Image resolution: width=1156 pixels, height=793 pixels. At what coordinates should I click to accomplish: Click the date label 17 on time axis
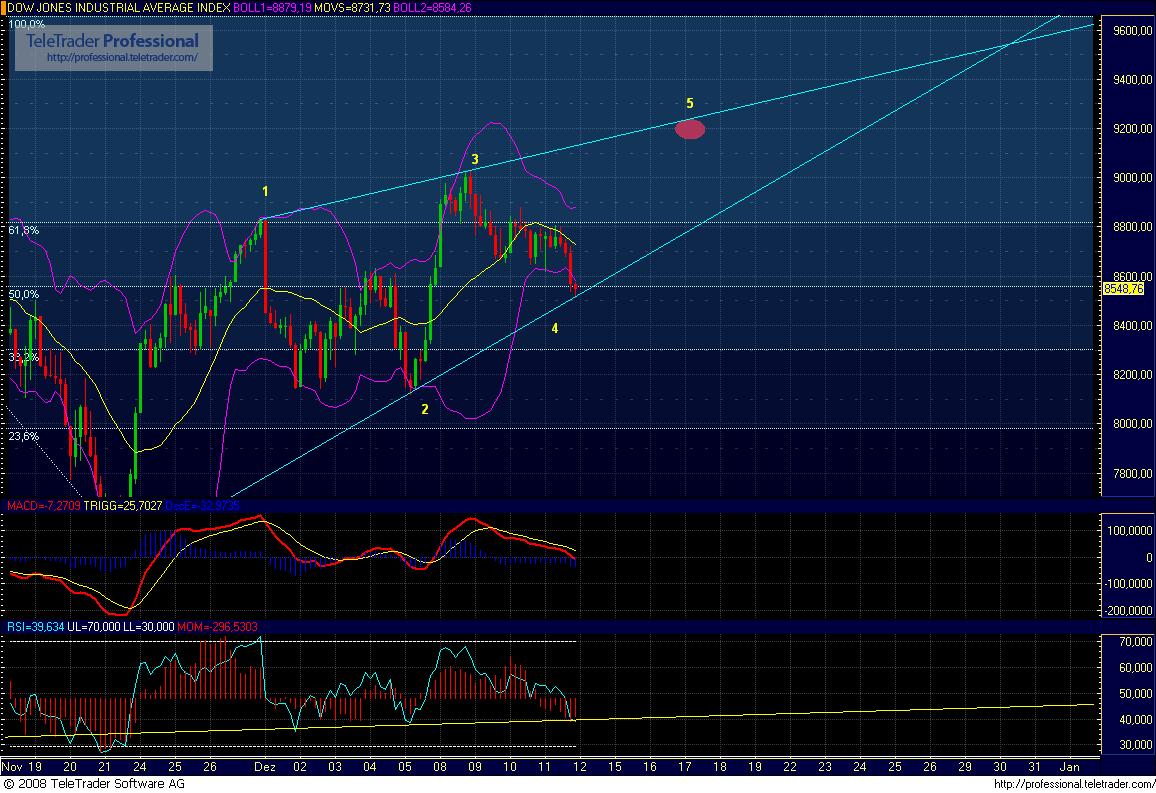point(684,766)
